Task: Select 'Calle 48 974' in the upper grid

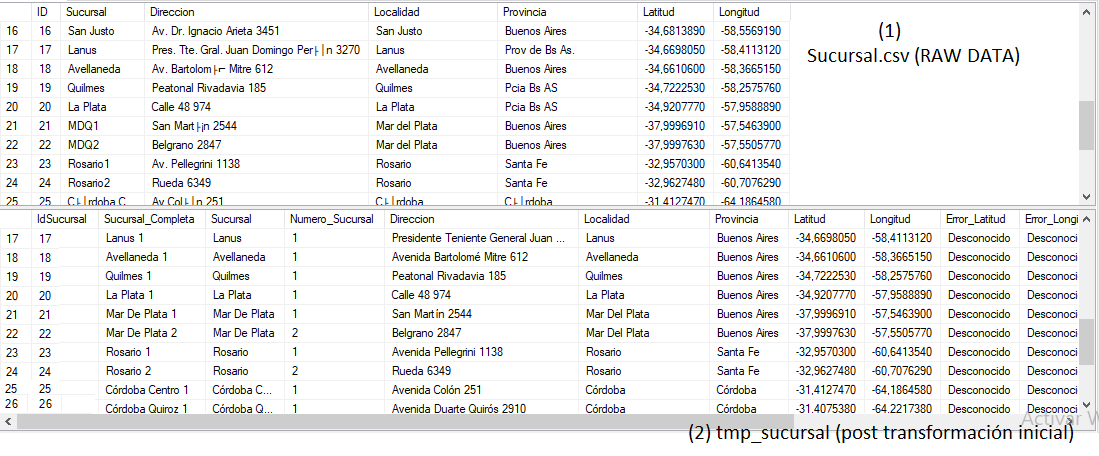Action: point(257,107)
